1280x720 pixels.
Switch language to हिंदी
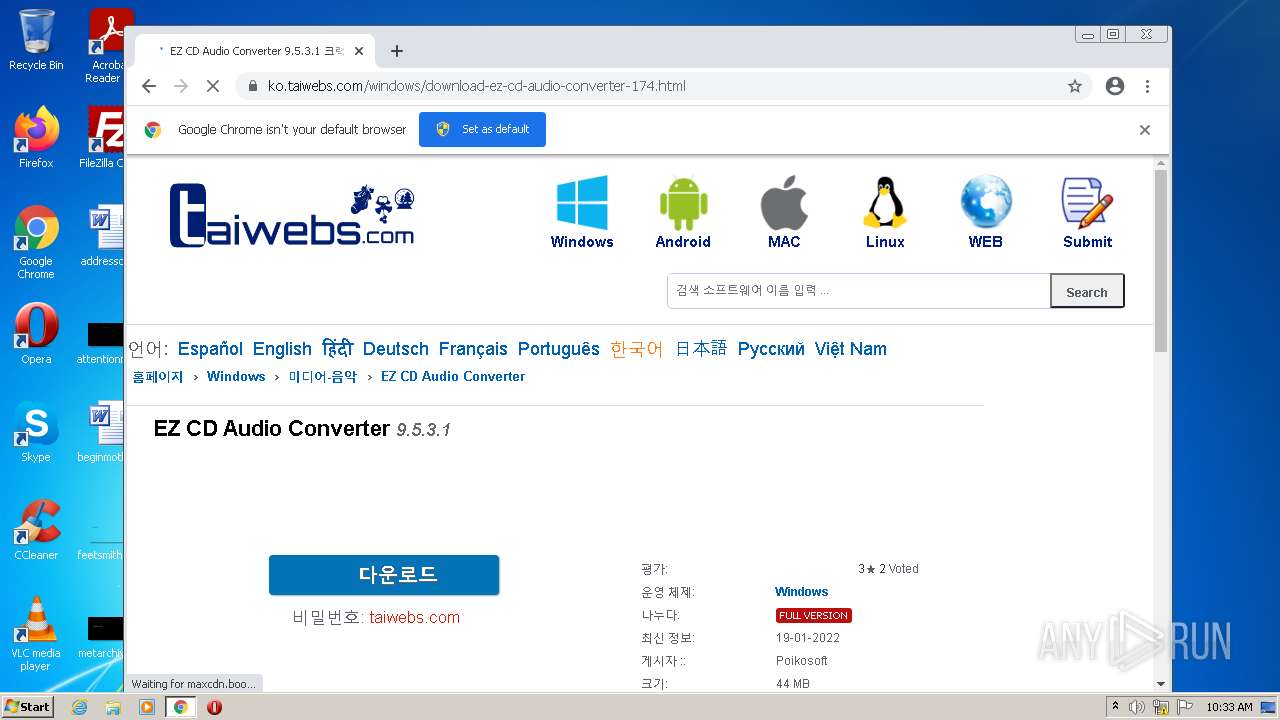pyautogui.click(x=337, y=349)
